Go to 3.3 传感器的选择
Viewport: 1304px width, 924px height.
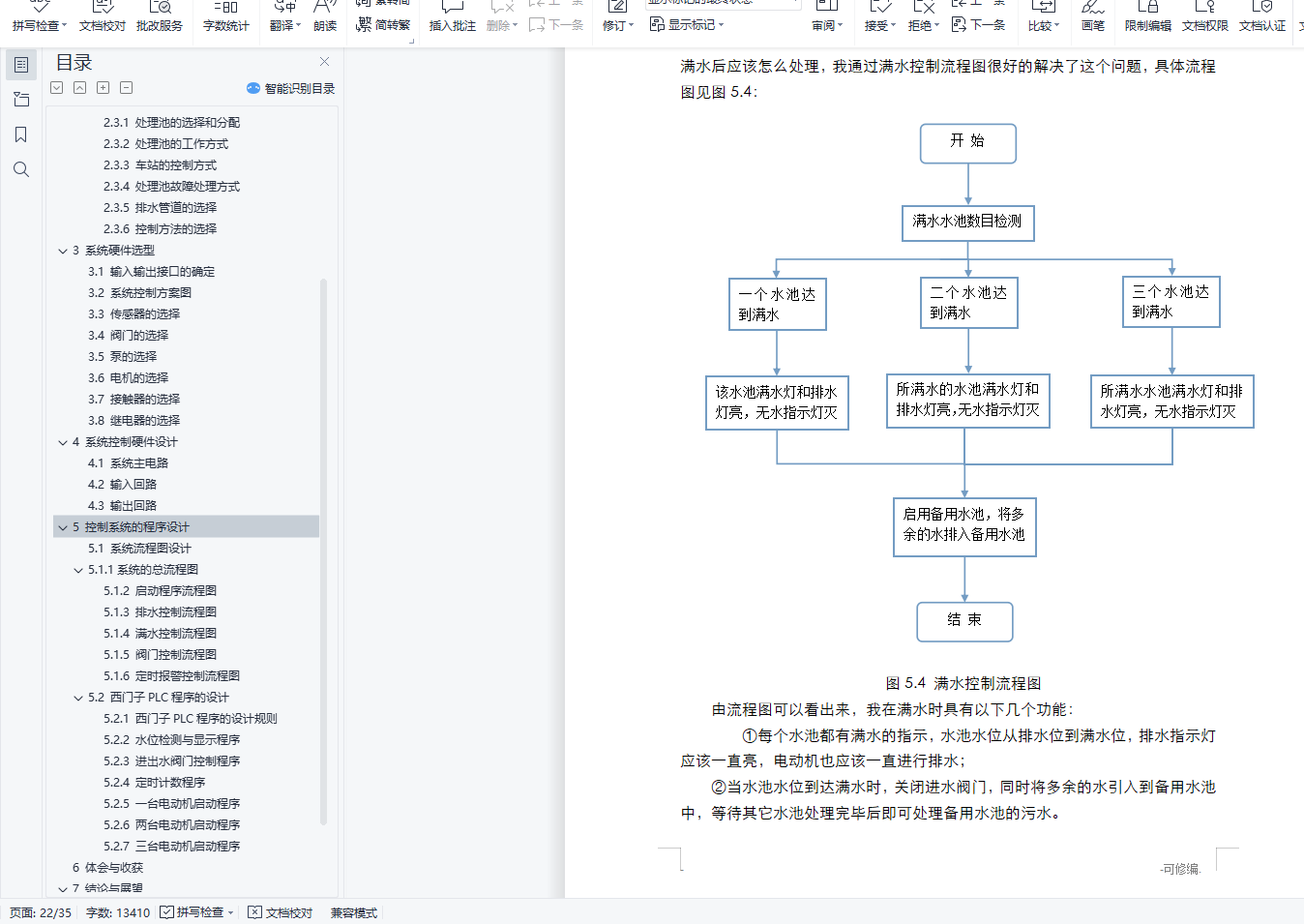[x=134, y=314]
